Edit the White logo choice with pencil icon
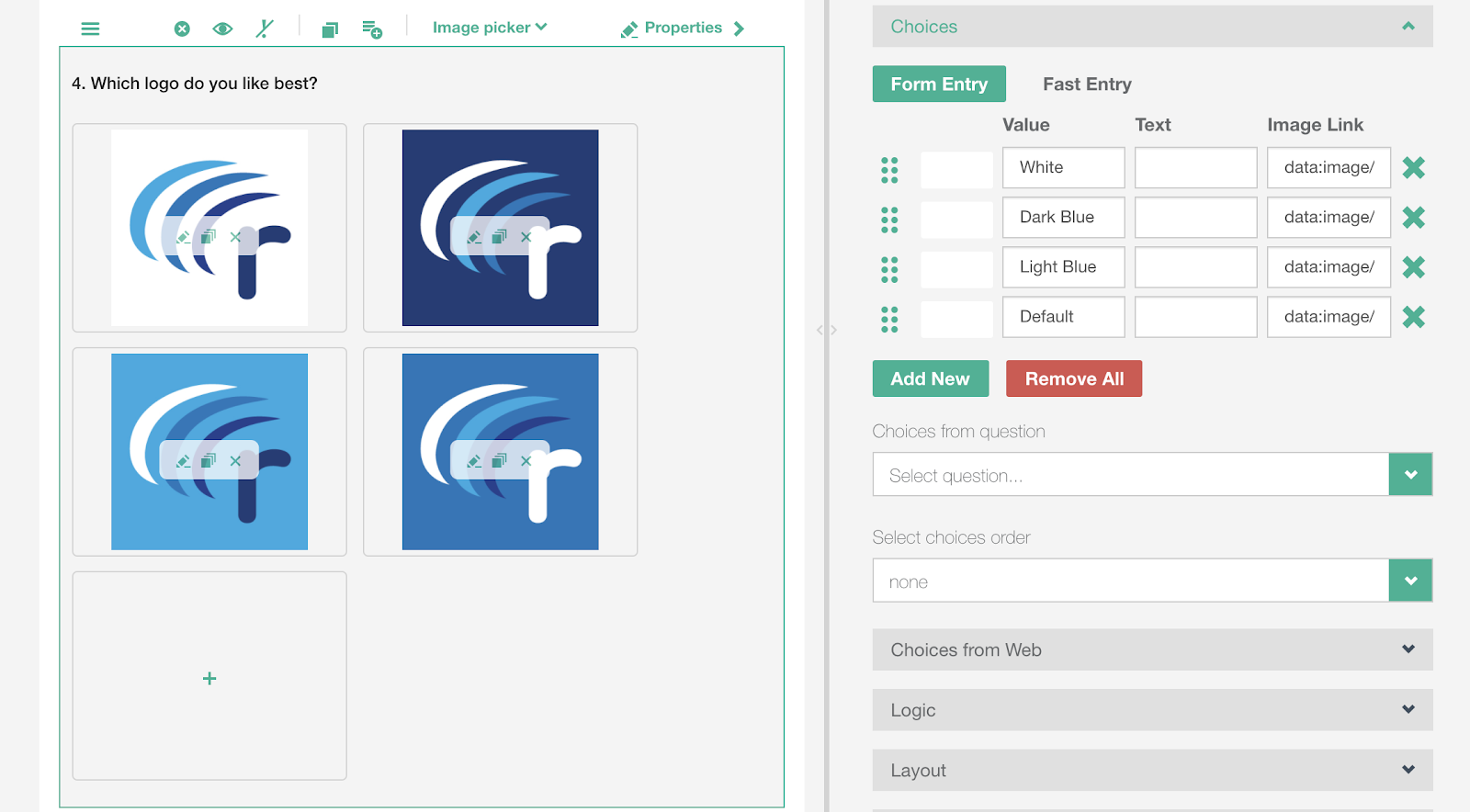This screenshot has width=1470, height=812. (183, 237)
